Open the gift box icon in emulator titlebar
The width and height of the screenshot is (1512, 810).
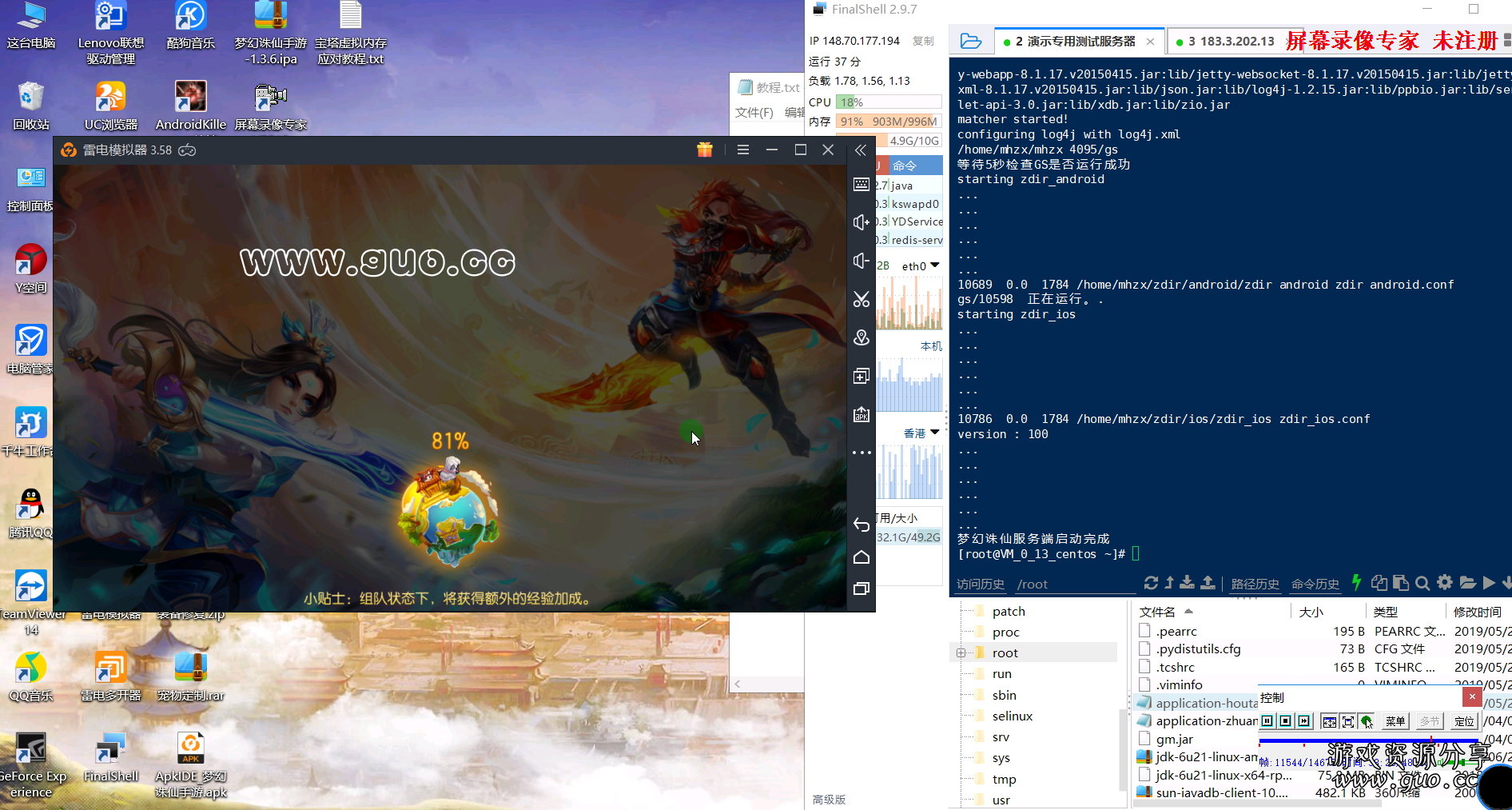click(x=704, y=150)
